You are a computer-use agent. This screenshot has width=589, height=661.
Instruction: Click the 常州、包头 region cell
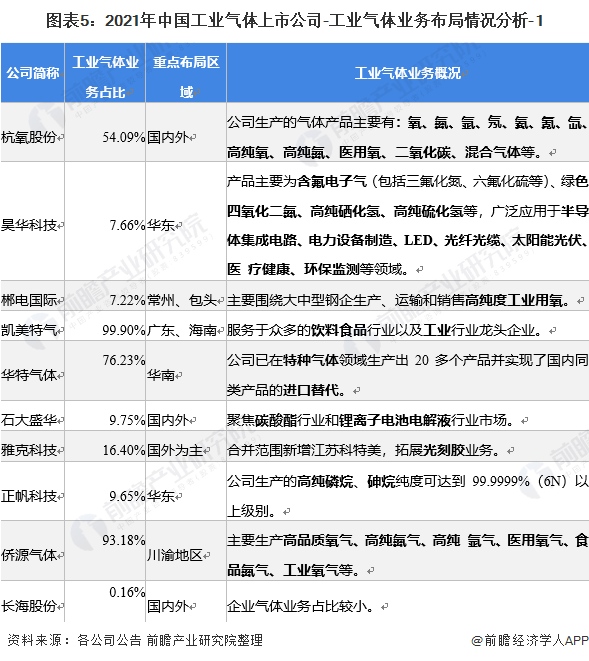[182, 300]
